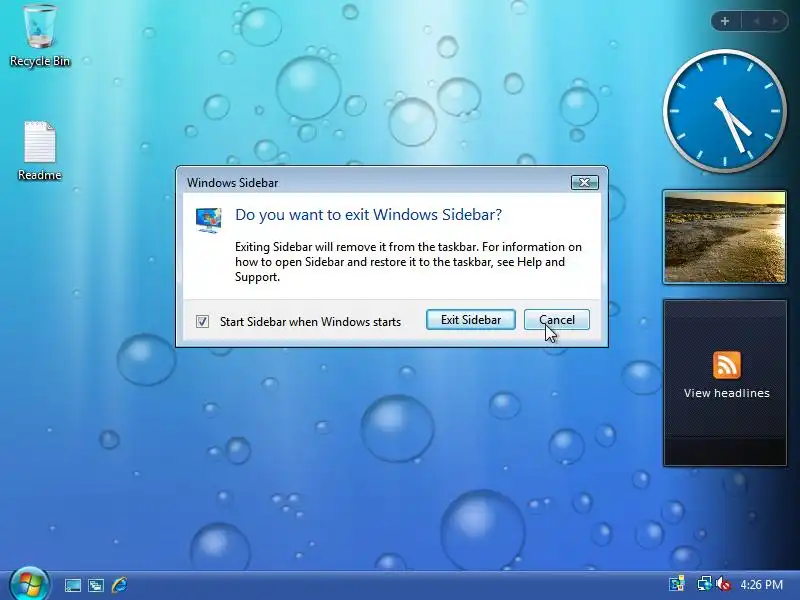Screen dimensions: 800x600
Task: Click Cancel in the Sidebar dialog
Action: pyautogui.click(x=557, y=320)
